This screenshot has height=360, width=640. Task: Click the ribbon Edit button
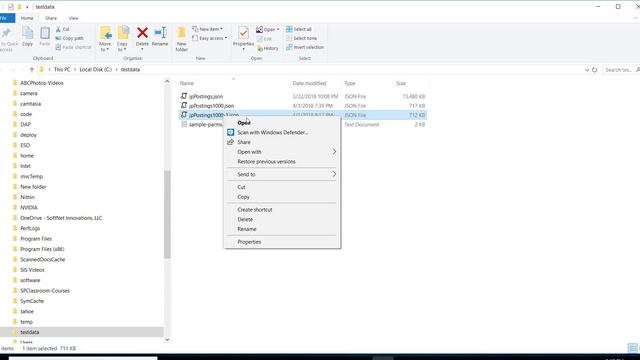point(264,39)
